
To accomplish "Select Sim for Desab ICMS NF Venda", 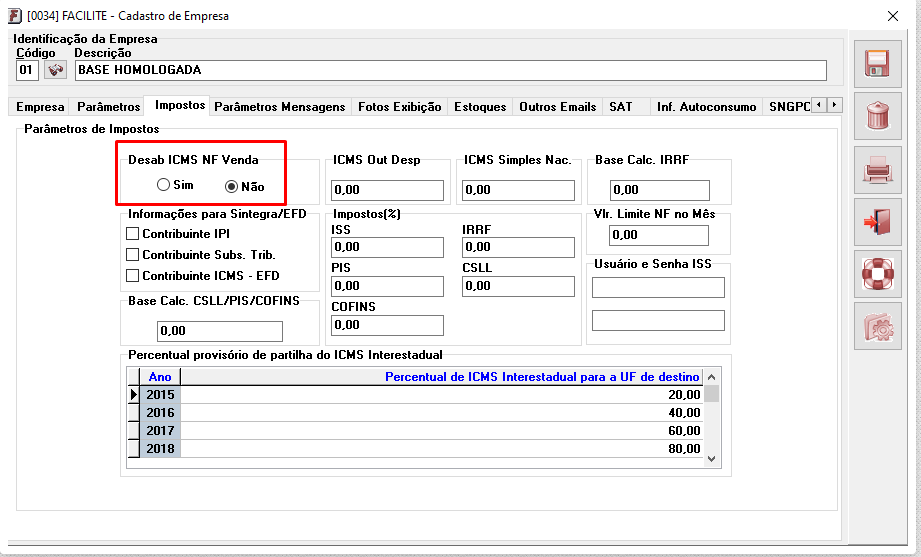I will click(x=163, y=185).
